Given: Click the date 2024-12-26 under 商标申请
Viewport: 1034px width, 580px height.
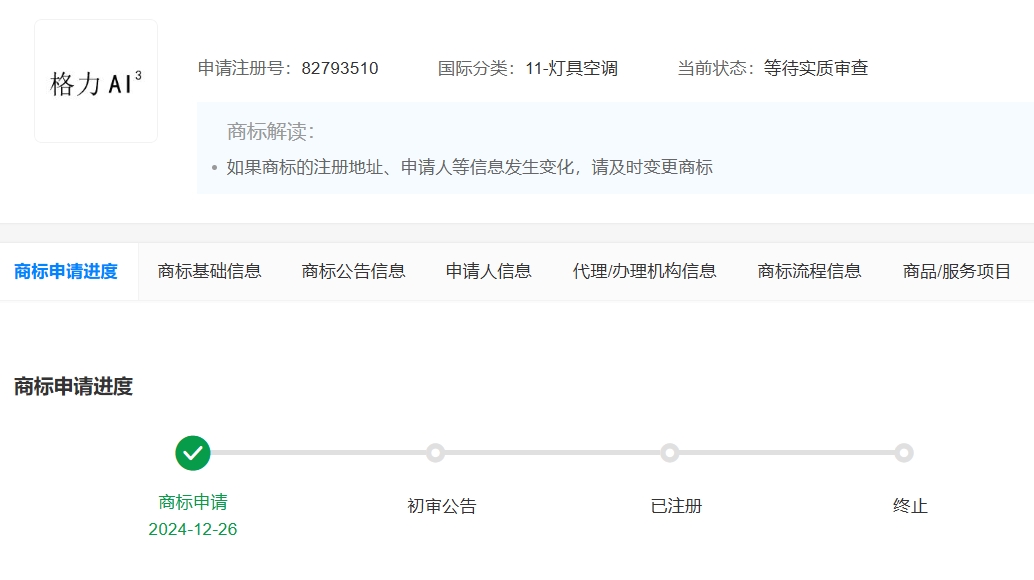Looking at the screenshot, I should tap(192, 529).
